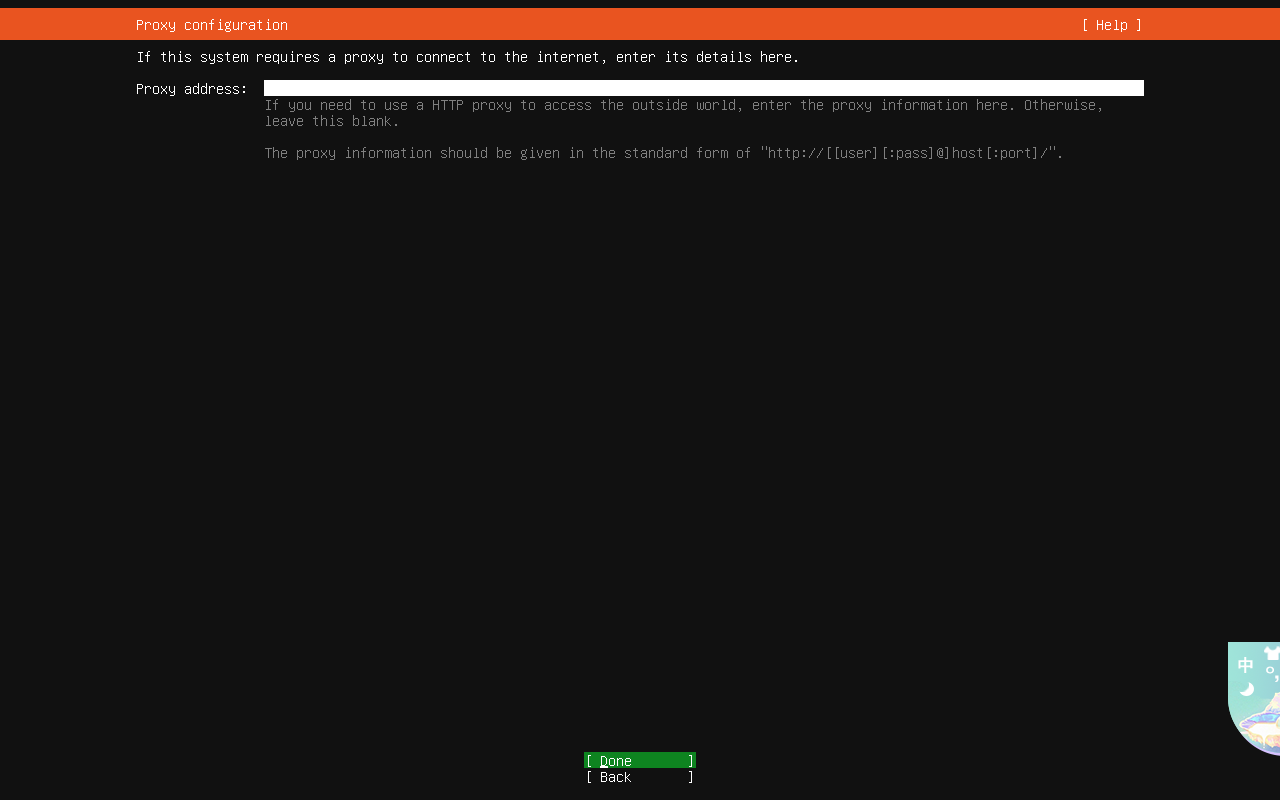Screen dimensions: 1280x800
Task: Click the 中 Chinese input mode icon
Action: point(1245,665)
